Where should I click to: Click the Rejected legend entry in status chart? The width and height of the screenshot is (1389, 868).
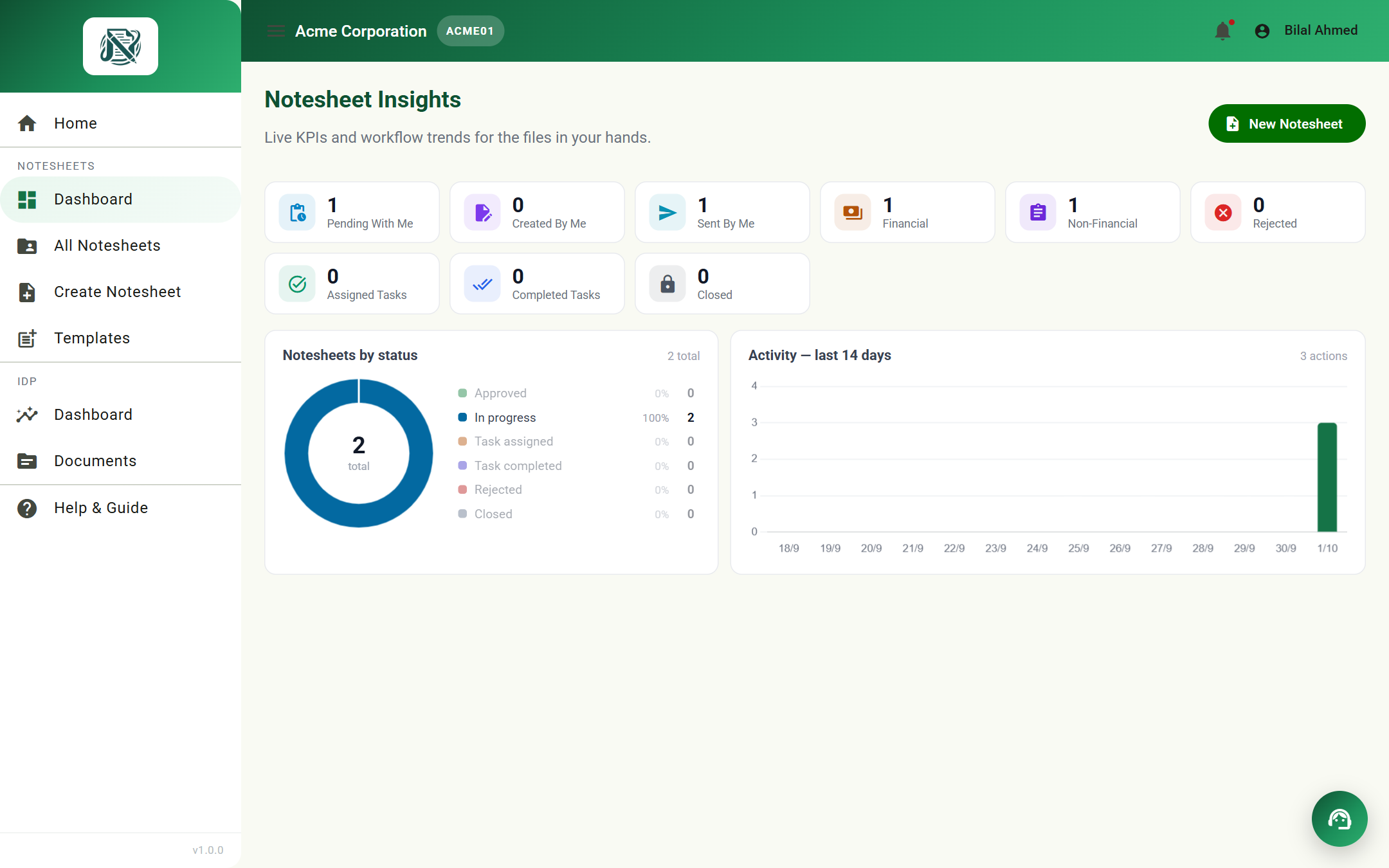click(x=576, y=490)
